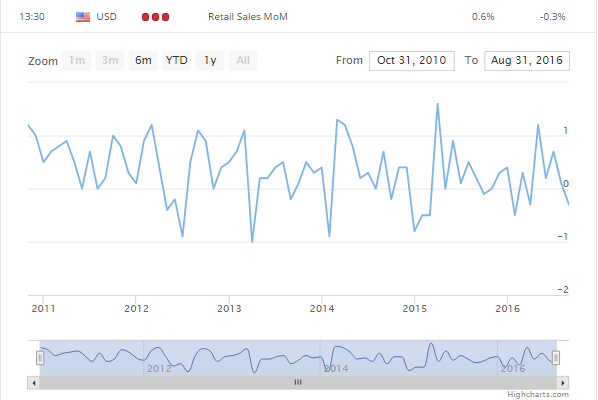The image size is (598, 400).
Task: Edit the To date Aug 31, 2016
Action: click(x=527, y=61)
